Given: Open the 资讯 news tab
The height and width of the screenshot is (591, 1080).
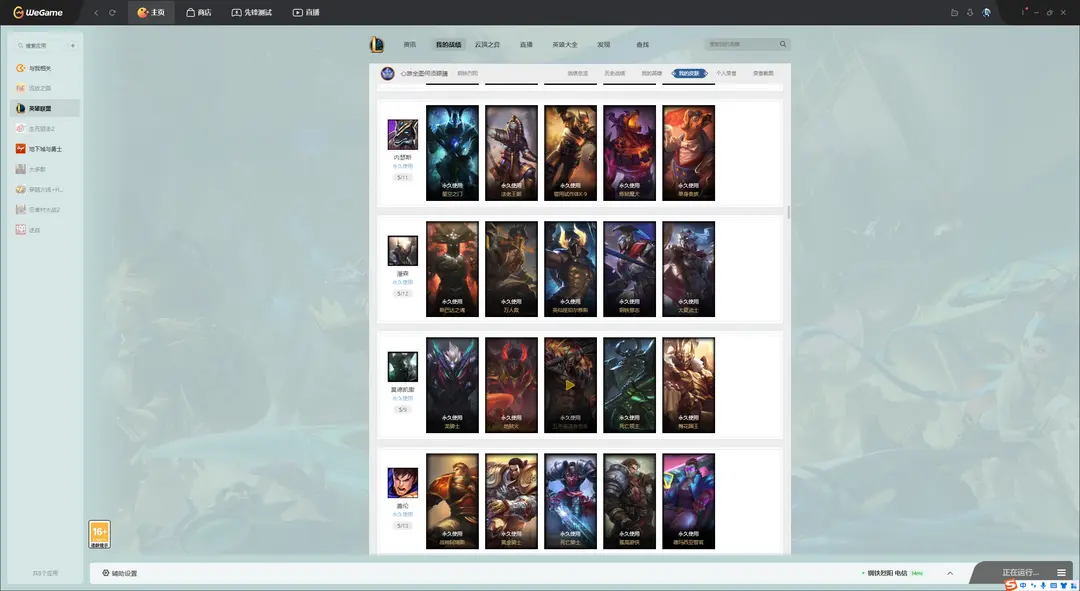Looking at the screenshot, I should [410, 45].
